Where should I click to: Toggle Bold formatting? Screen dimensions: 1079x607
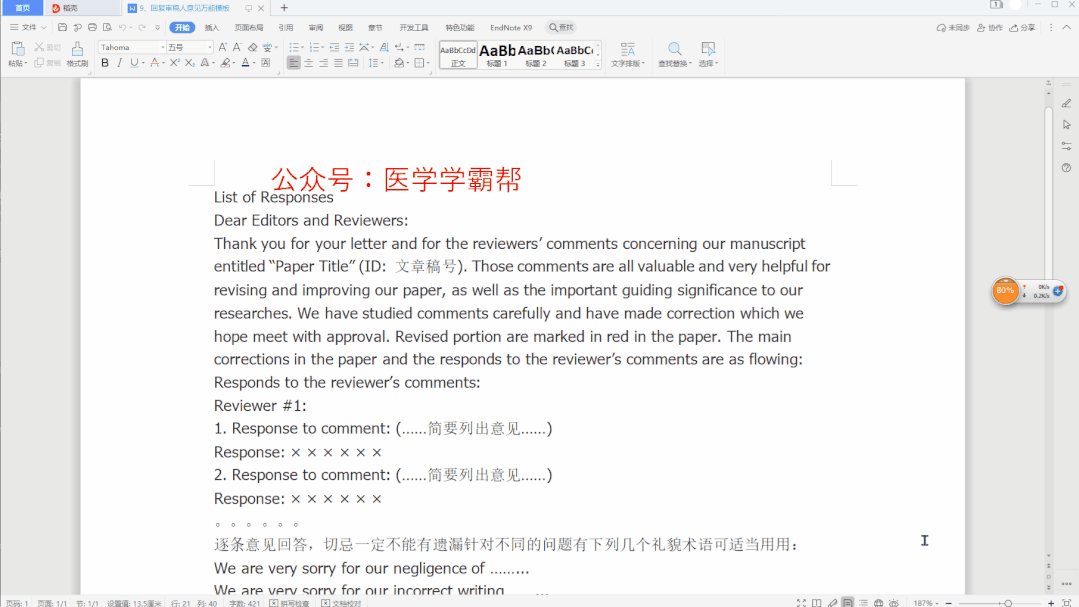(105, 63)
